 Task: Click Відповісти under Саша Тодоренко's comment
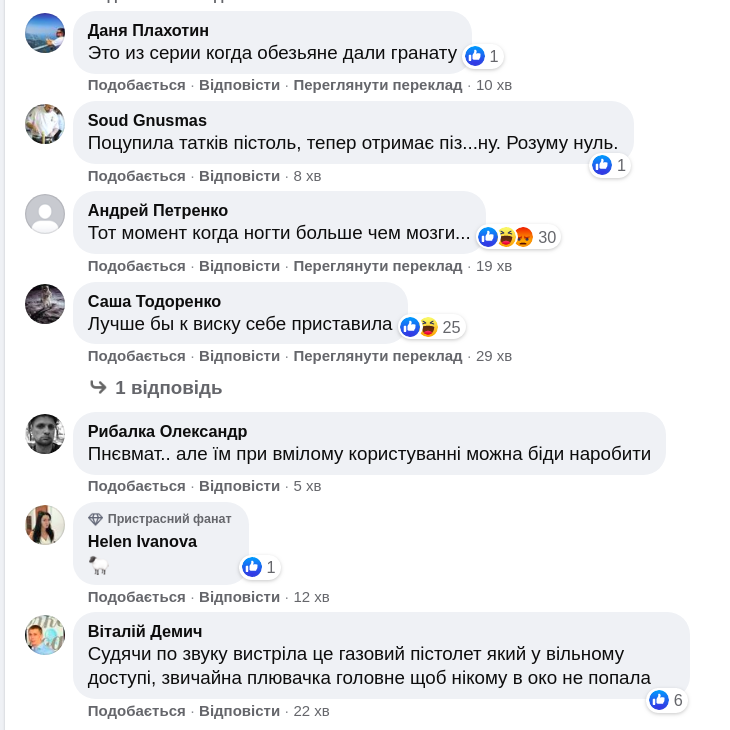click(x=239, y=356)
